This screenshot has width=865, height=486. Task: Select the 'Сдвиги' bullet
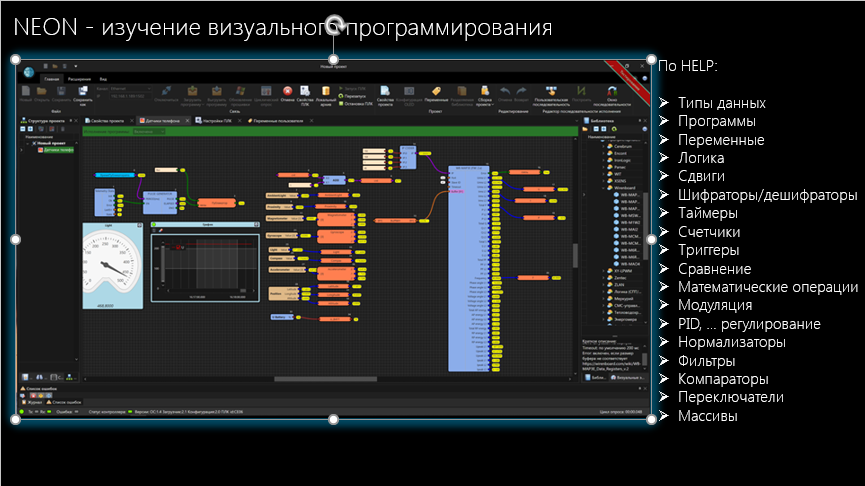click(x=701, y=177)
